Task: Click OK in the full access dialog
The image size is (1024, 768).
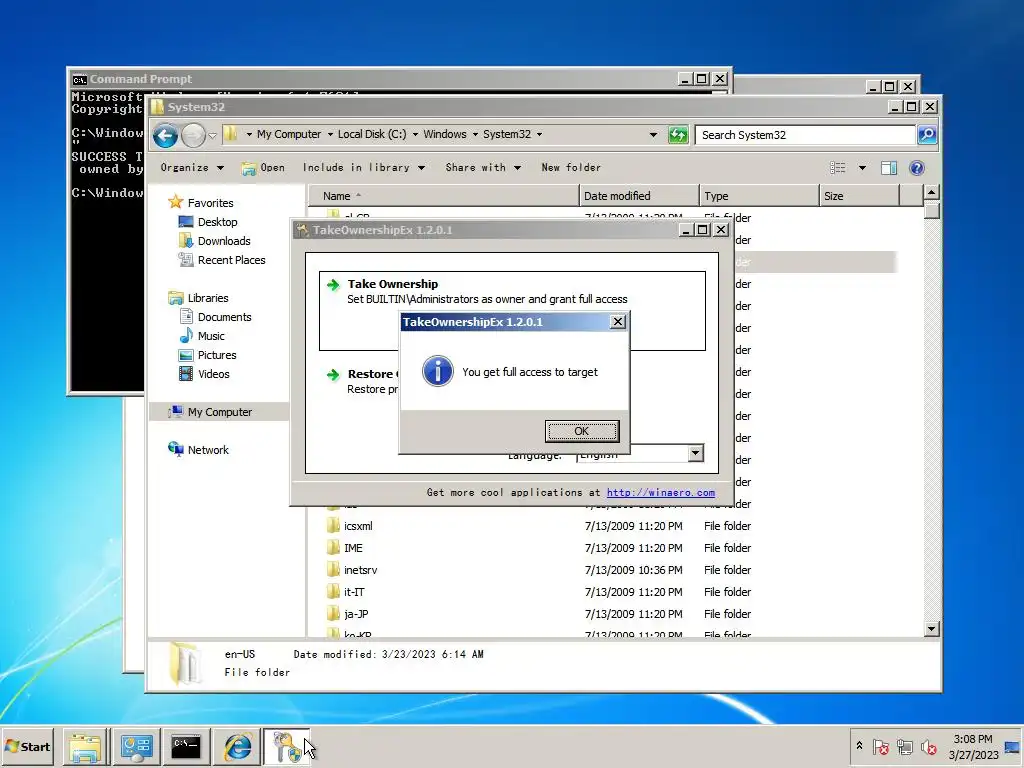Action: click(x=581, y=431)
